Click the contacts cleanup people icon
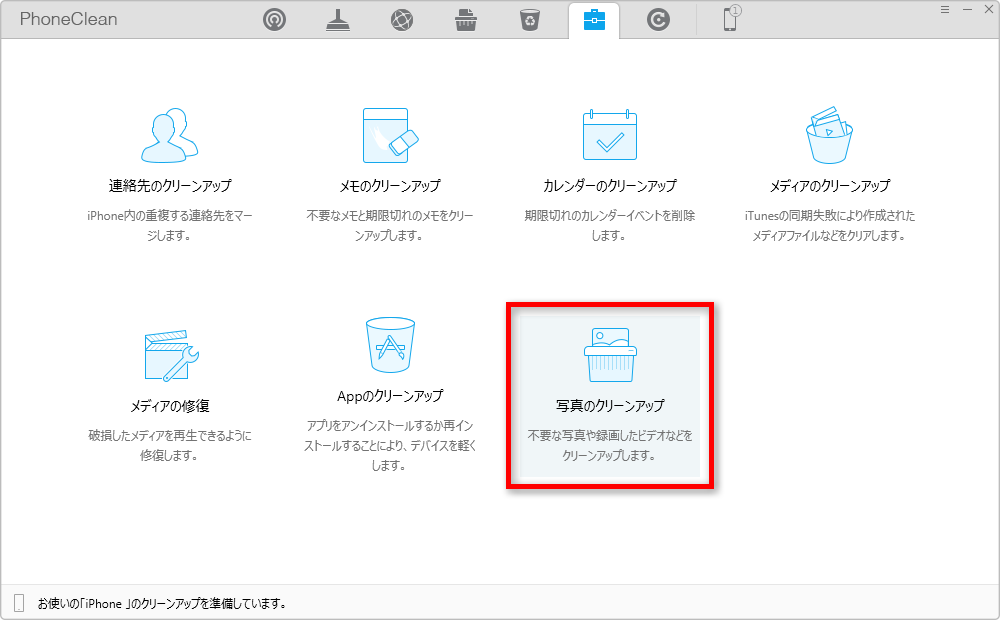The width and height of the screenshot is (1000, 620). 169,135
